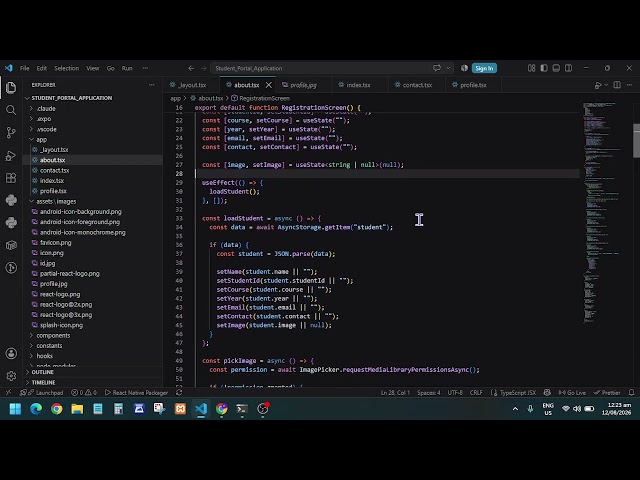Click Go Live in the status bar
The height and width of the screenshot is (480, 640).
572,393
